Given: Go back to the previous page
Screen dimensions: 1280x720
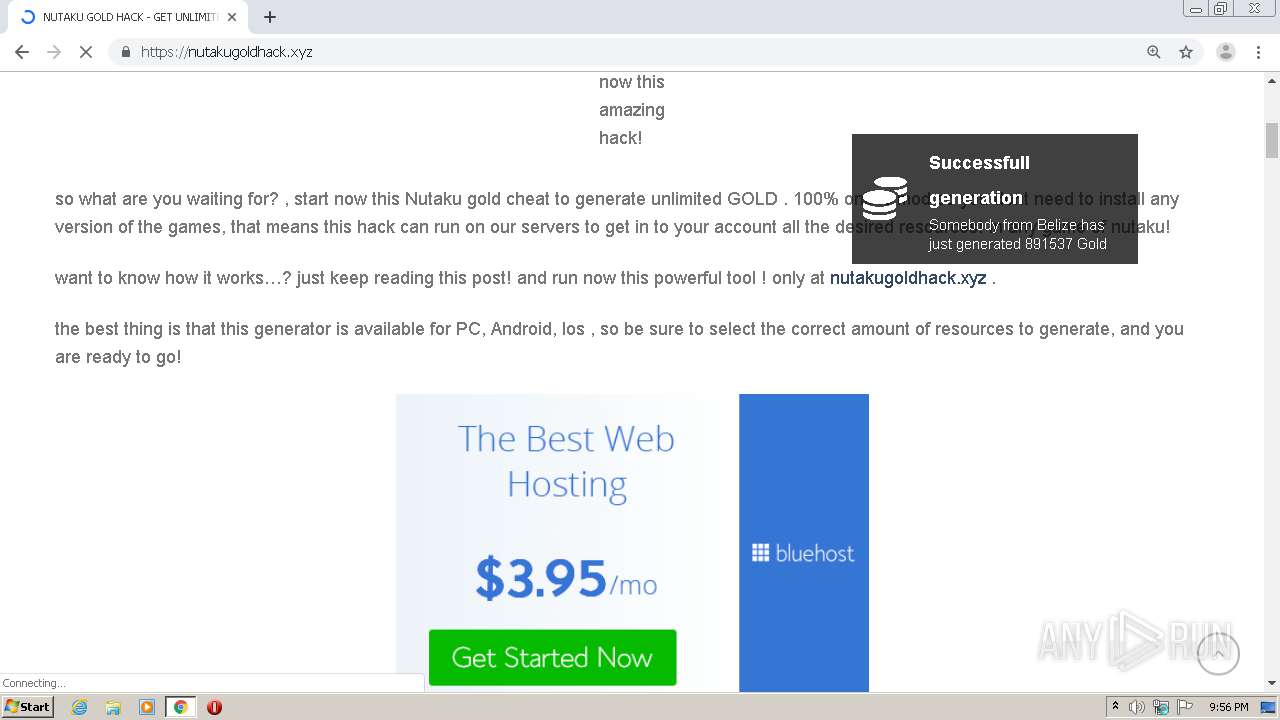Looking at the screenshot, I should click(22, 52).
